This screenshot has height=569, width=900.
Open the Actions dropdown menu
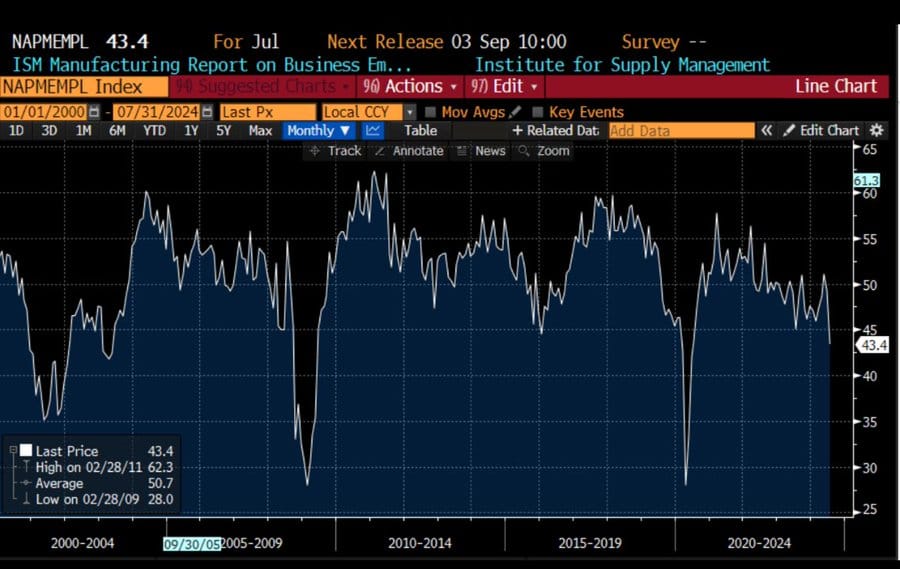click(410, 87)
